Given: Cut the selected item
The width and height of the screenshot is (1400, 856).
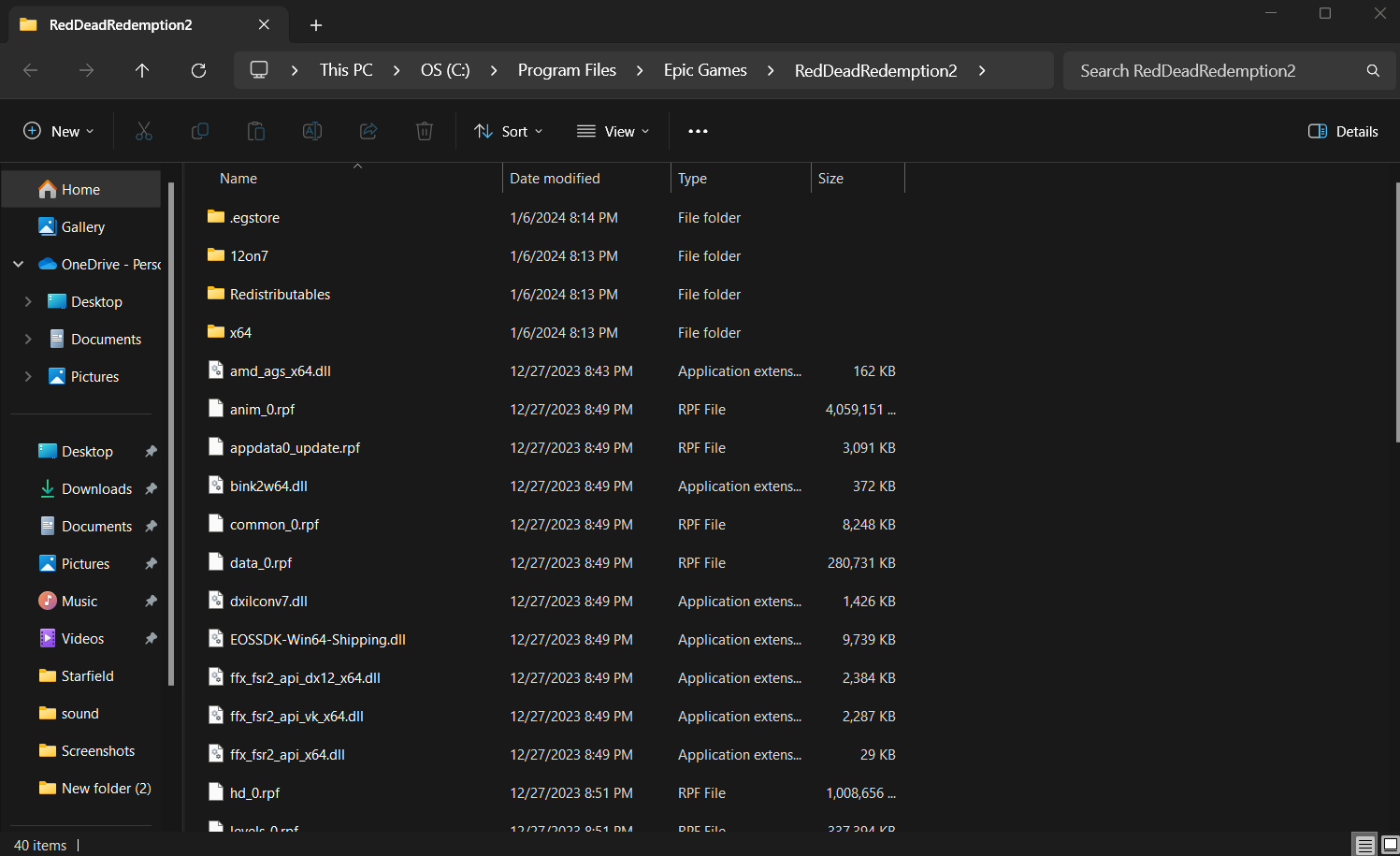Looking at the screenshot, I should tap(144, 131).
